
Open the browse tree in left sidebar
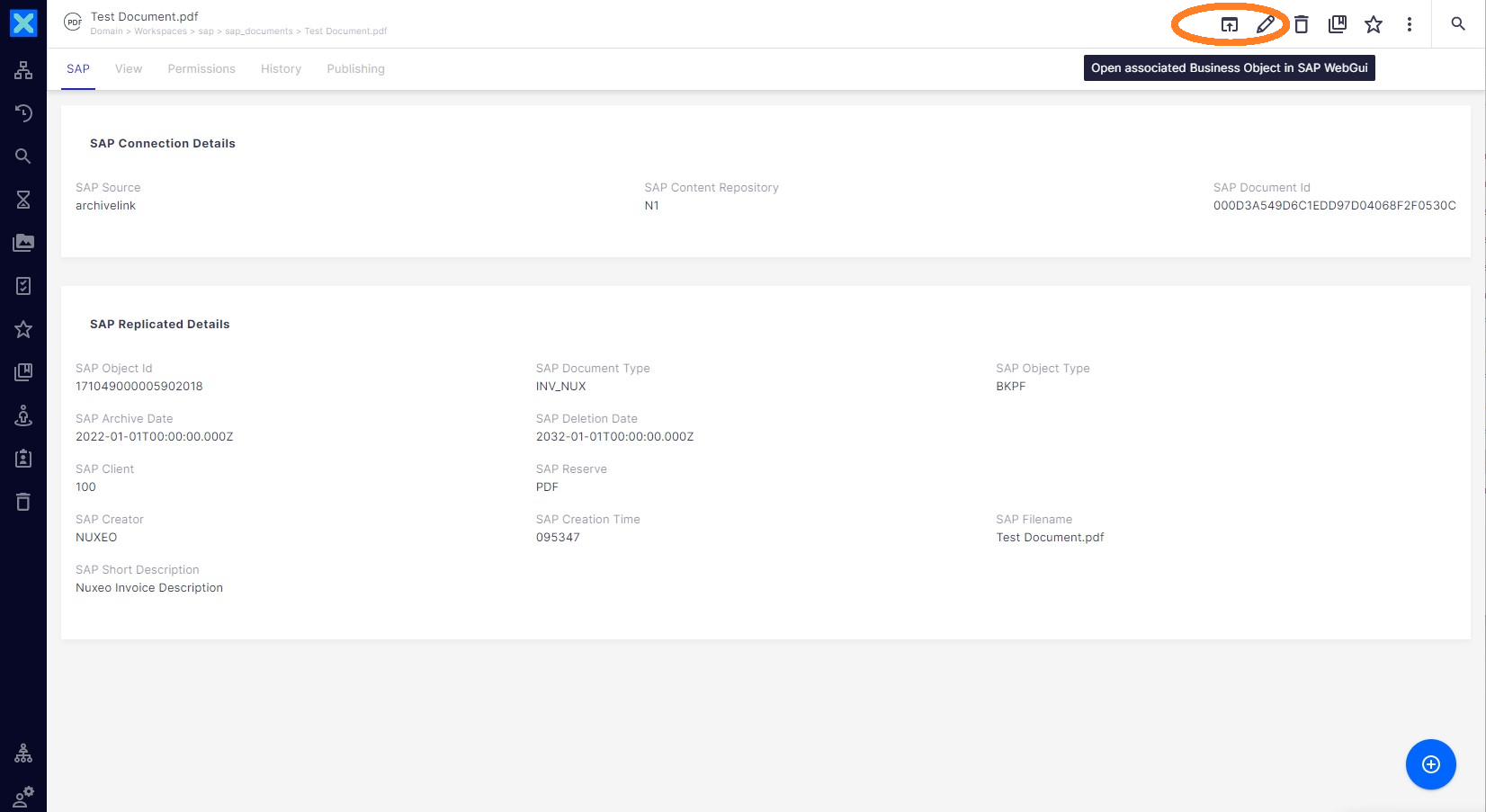point(23,70)
